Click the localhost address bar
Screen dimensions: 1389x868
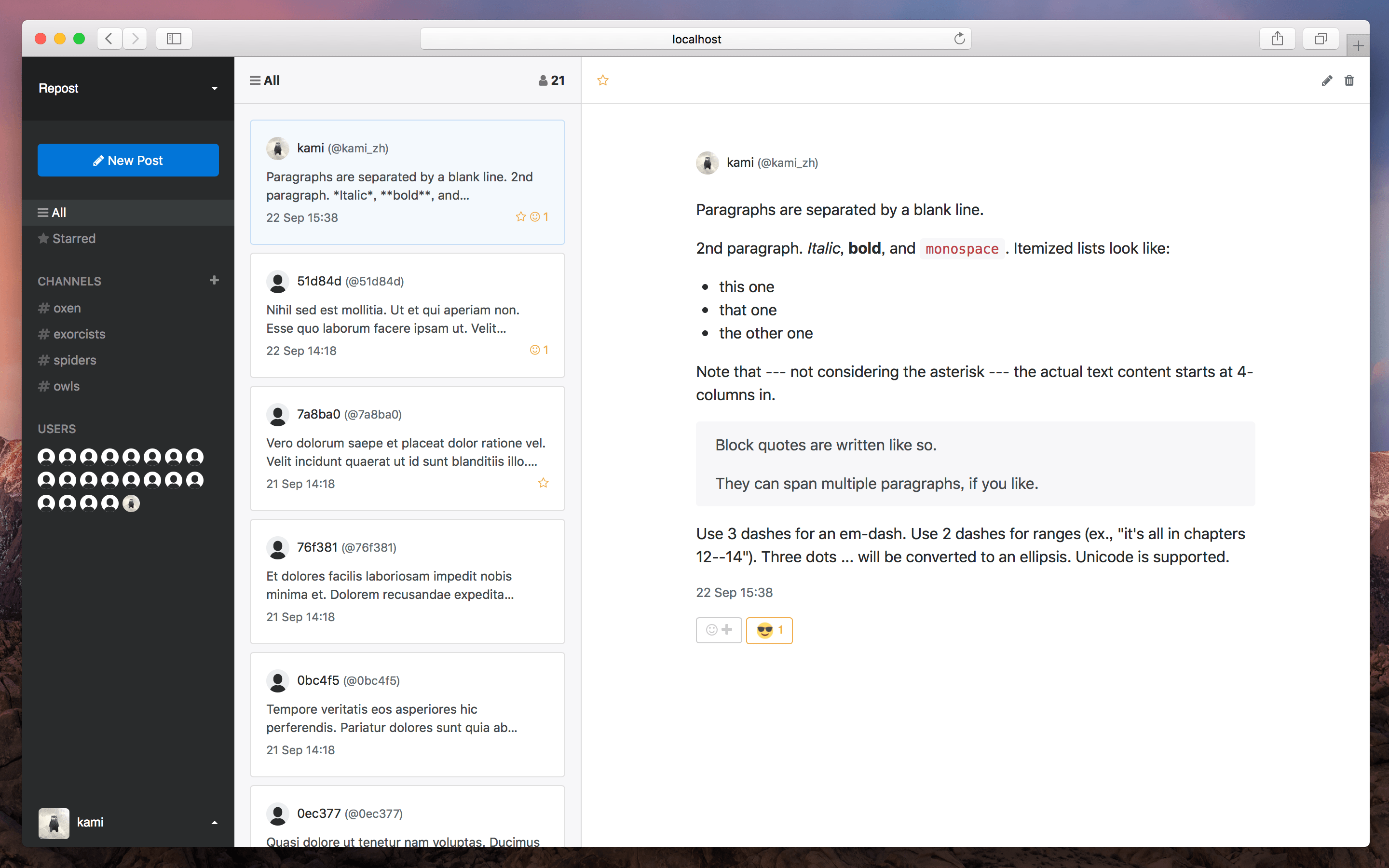coord(695,39)
